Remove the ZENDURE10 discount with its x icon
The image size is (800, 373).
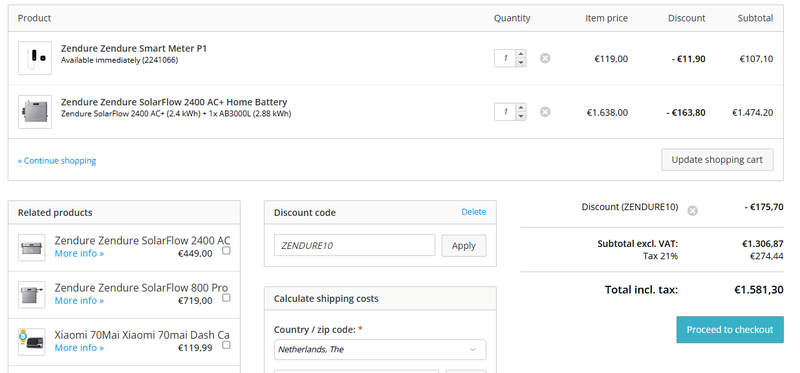click(x=692, y=211)
